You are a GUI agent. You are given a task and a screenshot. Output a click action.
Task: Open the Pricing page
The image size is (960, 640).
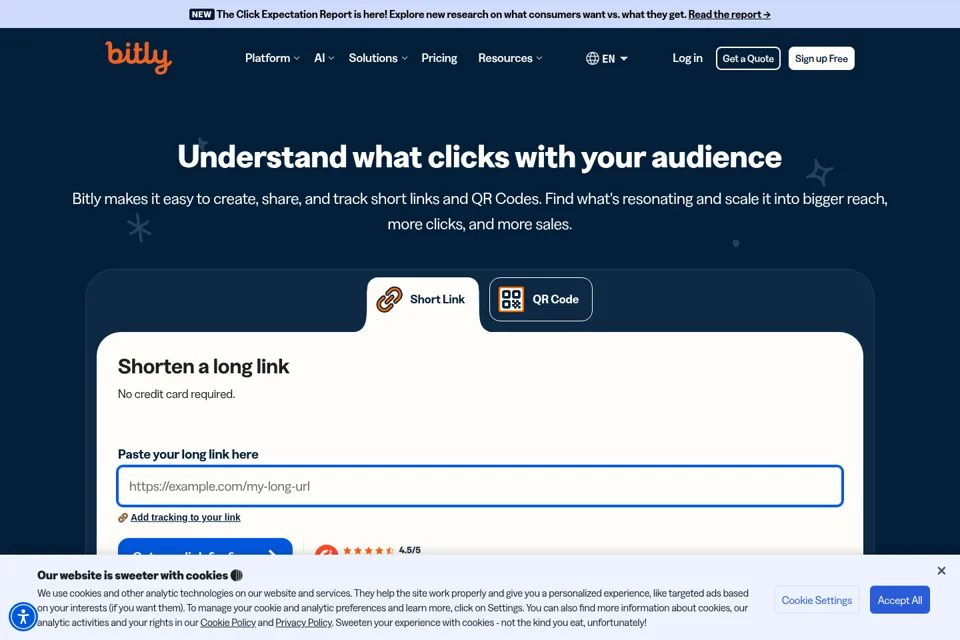[439, 58]
